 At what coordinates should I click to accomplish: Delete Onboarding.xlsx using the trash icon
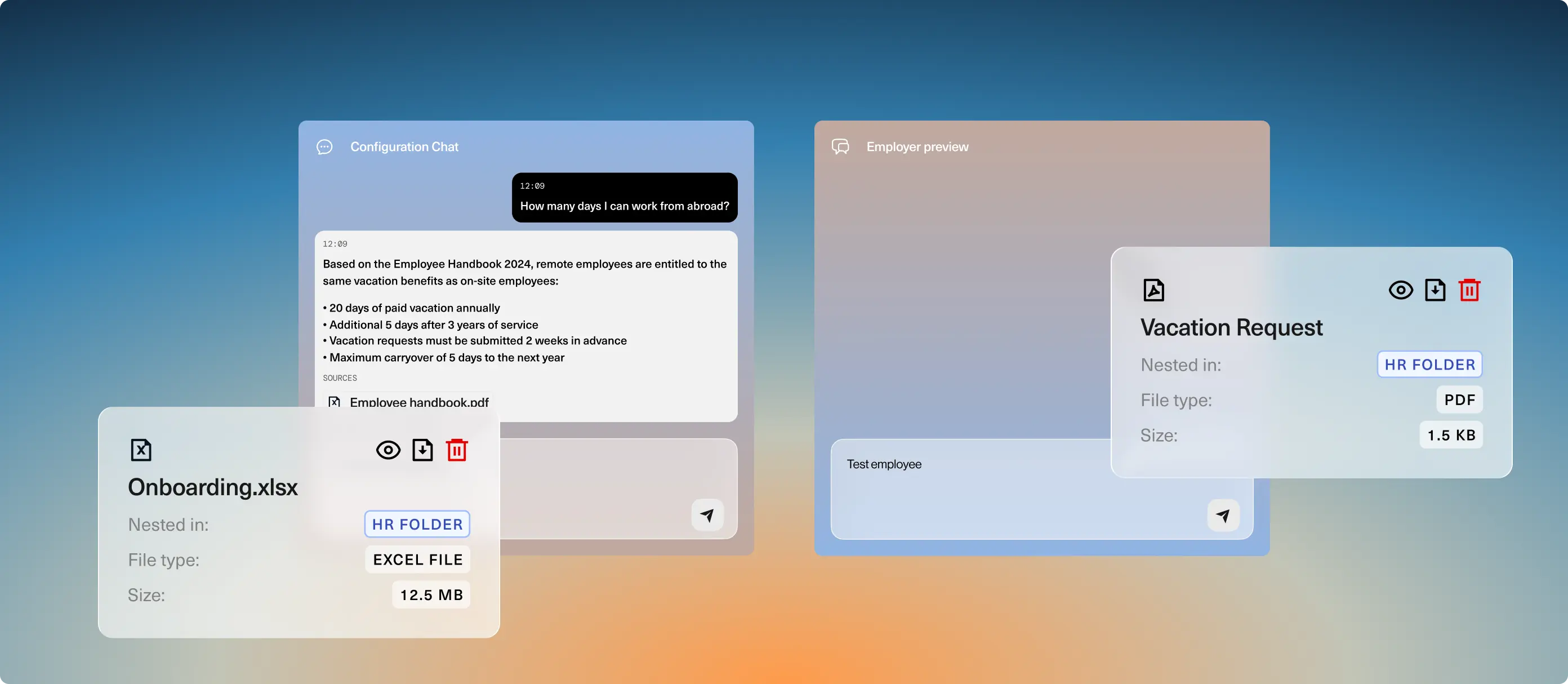pyautogui.click(x=458, y=450)
